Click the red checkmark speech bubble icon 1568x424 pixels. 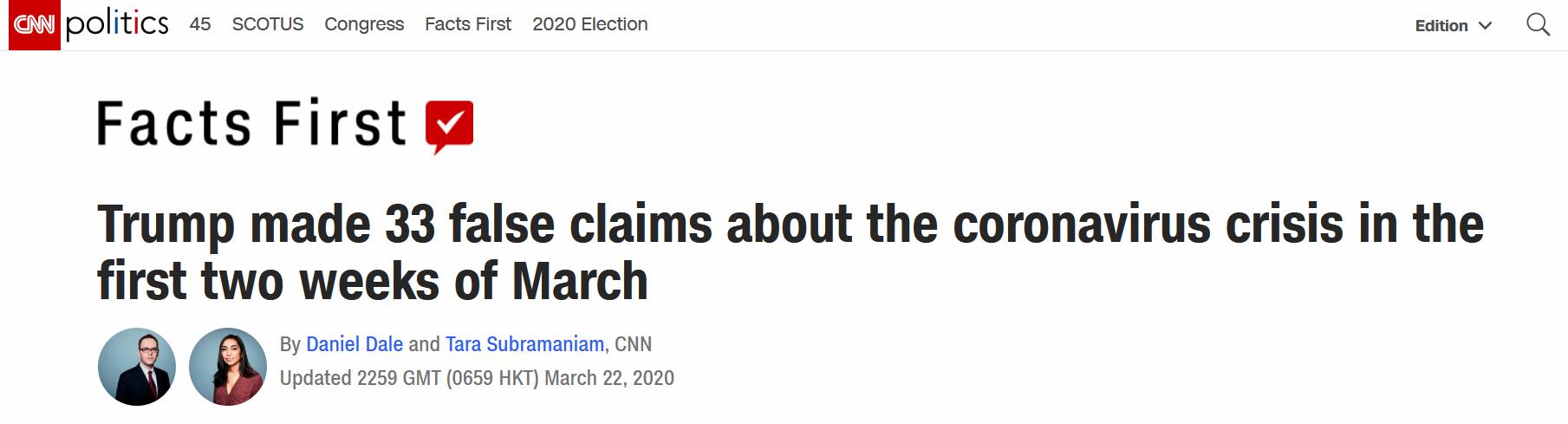449,126
